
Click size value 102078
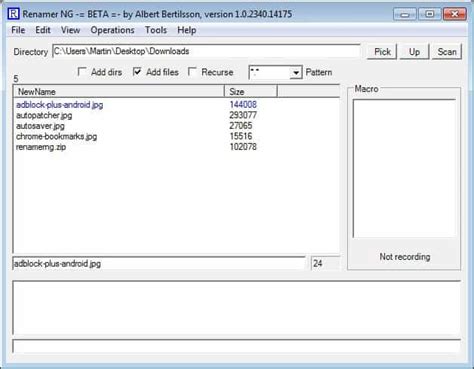(243, 147)
